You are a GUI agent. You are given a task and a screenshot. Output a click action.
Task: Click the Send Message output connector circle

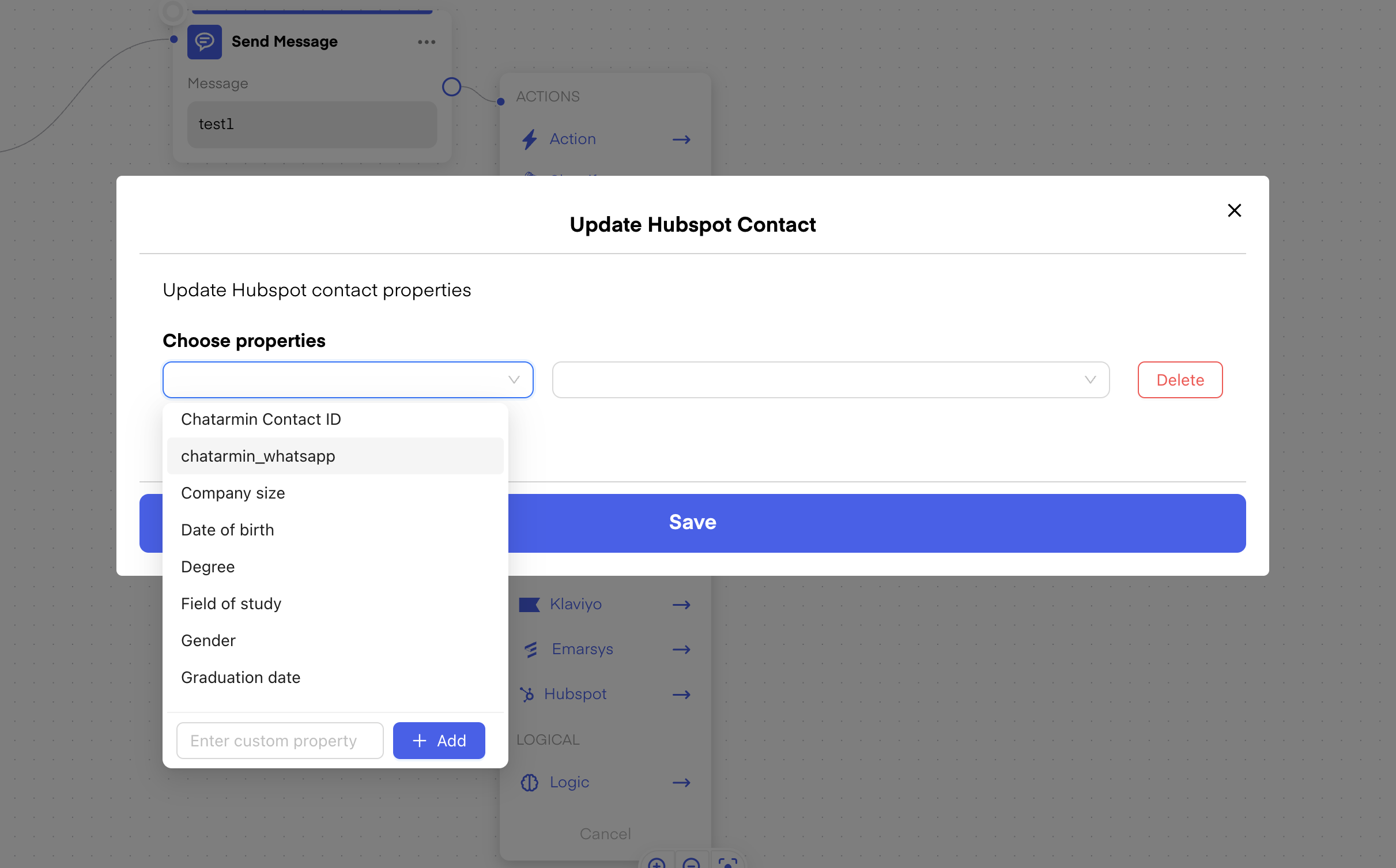tap(451, 87)
